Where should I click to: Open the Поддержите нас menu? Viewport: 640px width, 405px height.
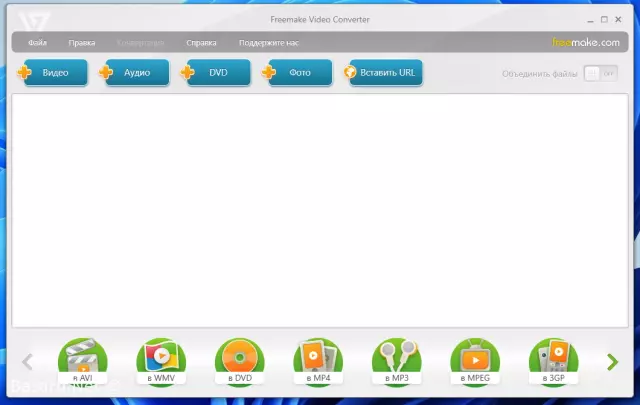(269, 42)
